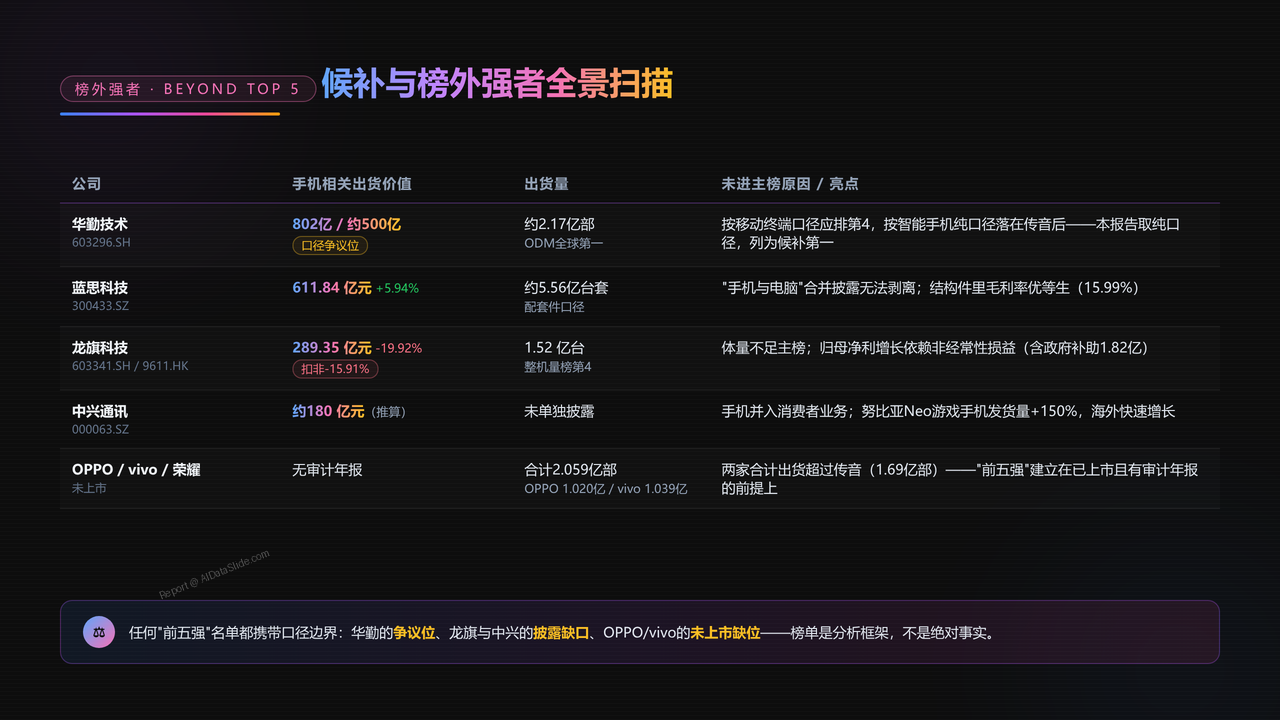Select stock code 603296.SH
Screen dimensions: 1280x720
tap(101, 243)
